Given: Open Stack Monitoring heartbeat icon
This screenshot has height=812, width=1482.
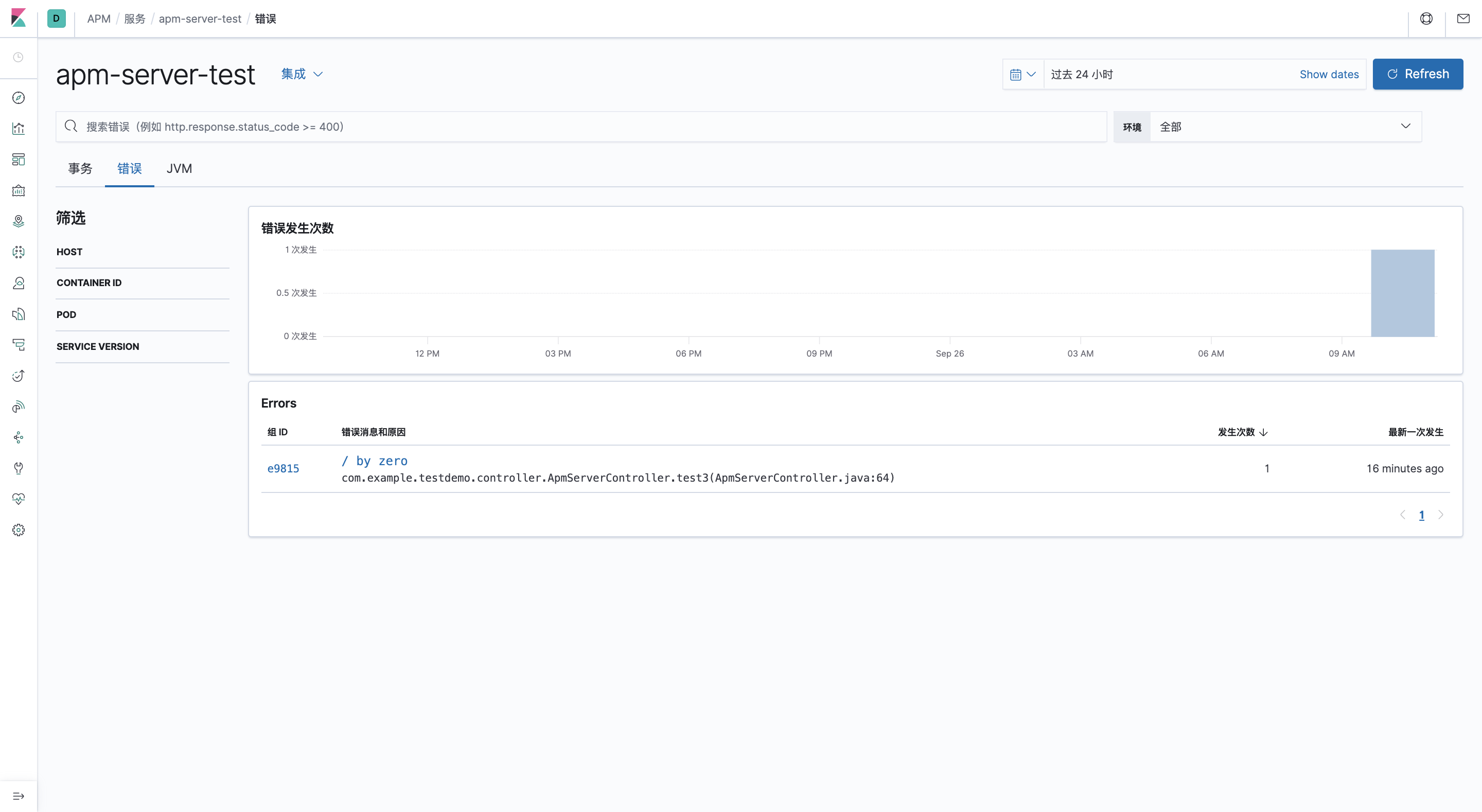Looking at the screenshot, I should tap(19, 498).
